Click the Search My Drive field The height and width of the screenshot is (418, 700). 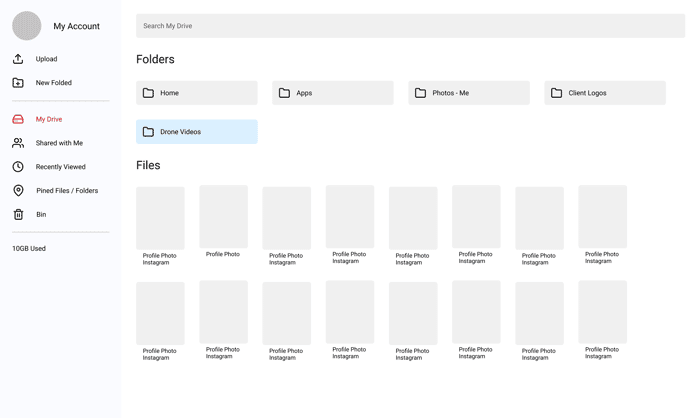(x=410, y=26)
